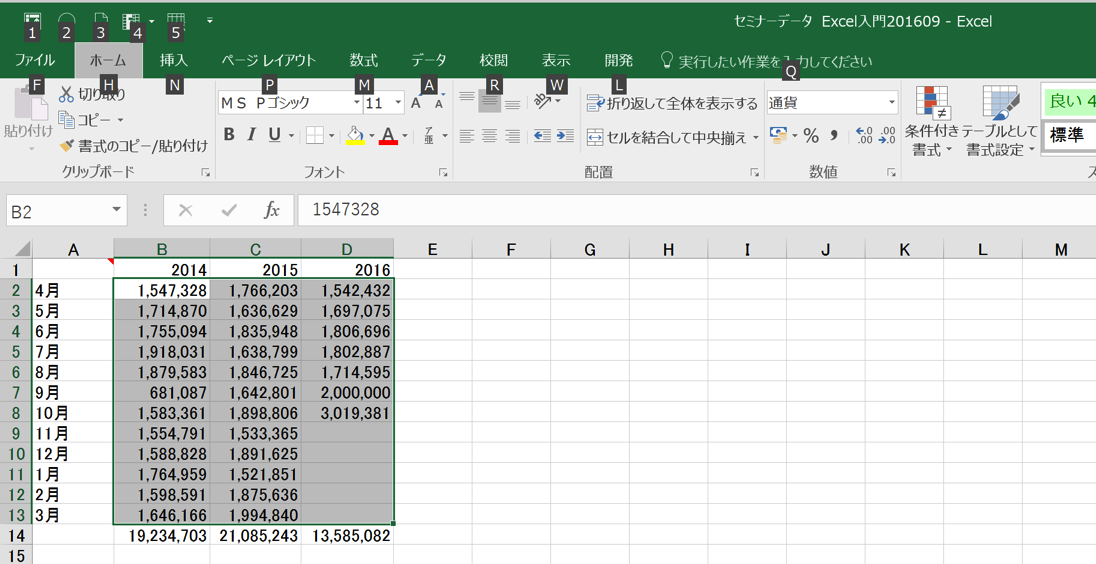The image size is (1096, 564).
Task: Toggle middle vertical alignment
Action: coord(489,103)
